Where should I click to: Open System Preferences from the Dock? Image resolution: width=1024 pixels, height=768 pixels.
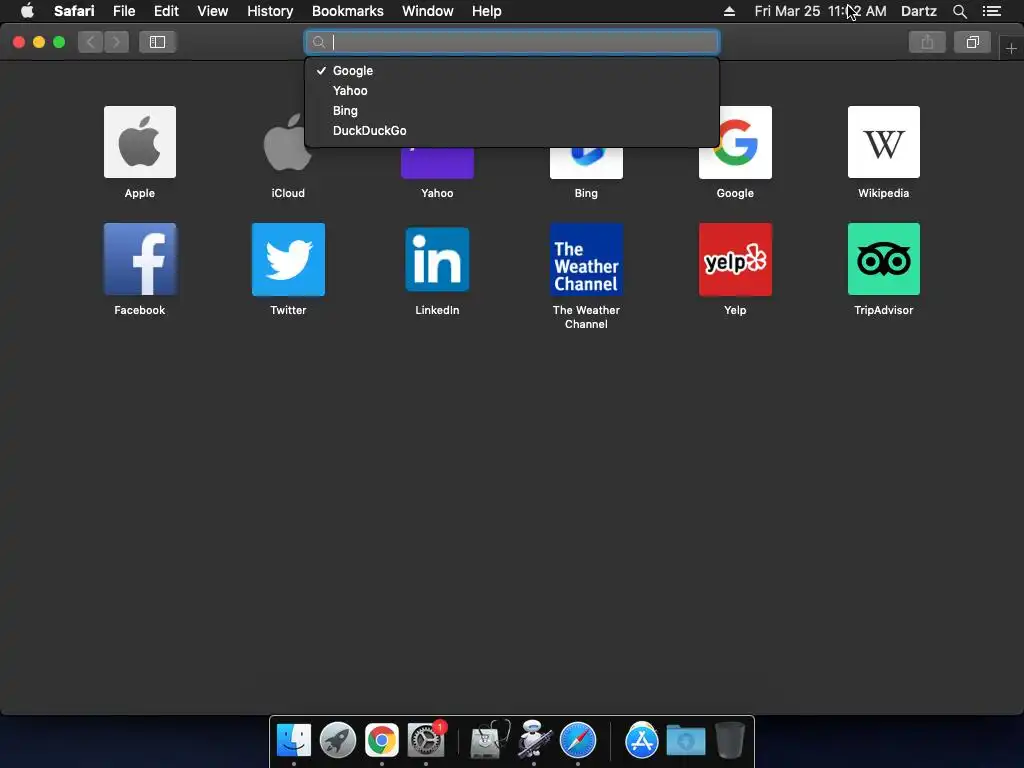click(426, 740)
